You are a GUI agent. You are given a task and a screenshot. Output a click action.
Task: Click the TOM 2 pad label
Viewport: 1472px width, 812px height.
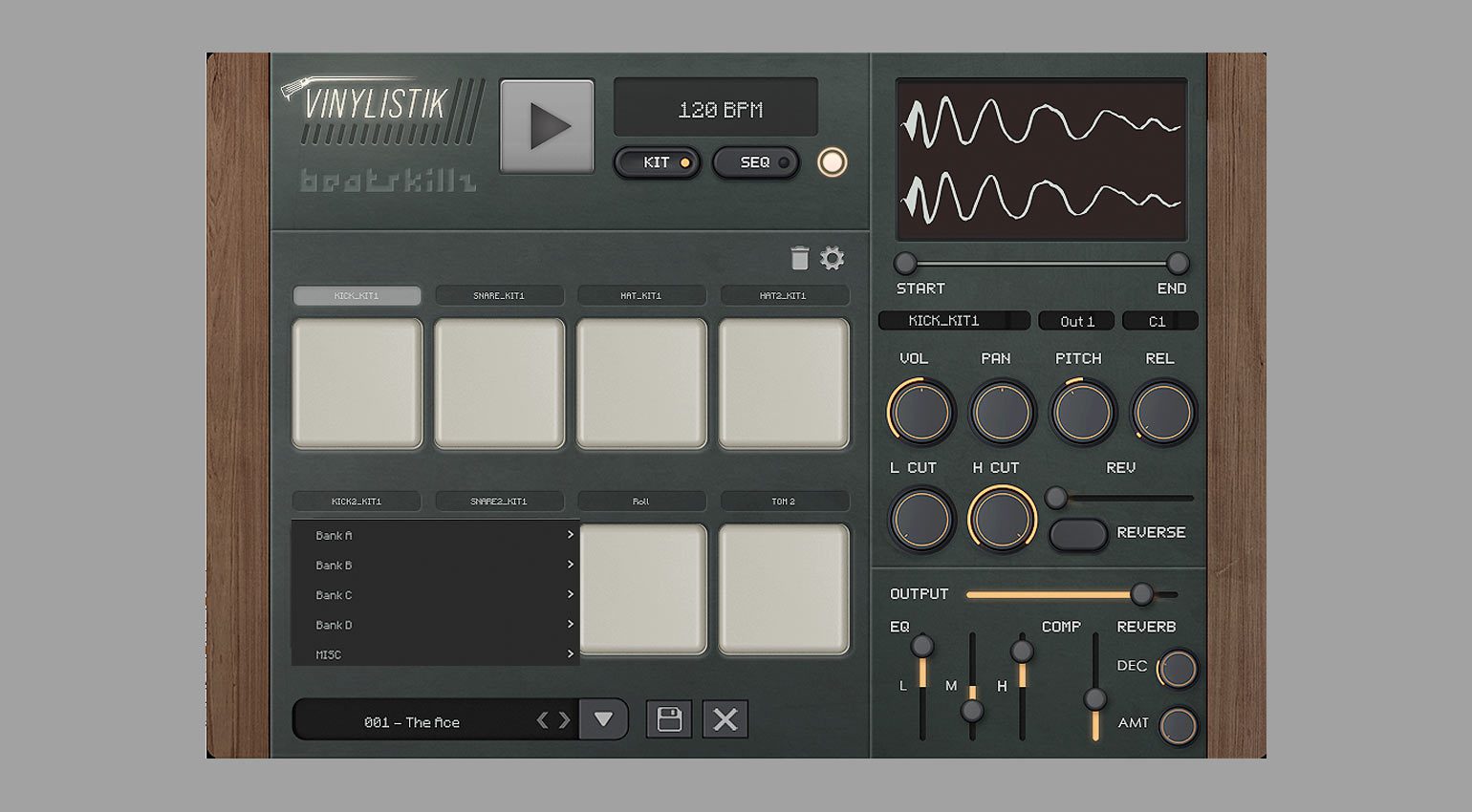(x=784, y=501)
